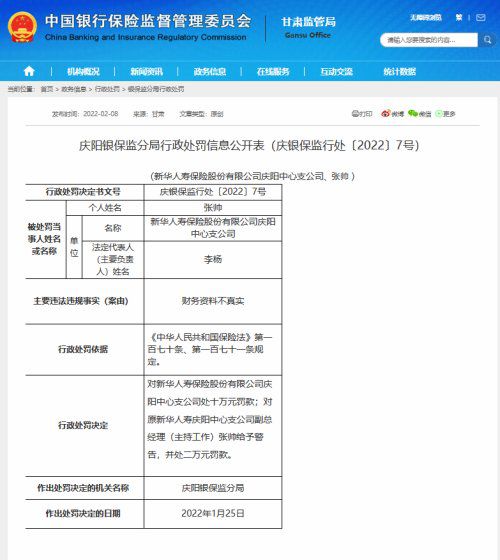
Task: Click the 银保监分局行政处罚 breadcrumb link
Action: tap(156, 89)
